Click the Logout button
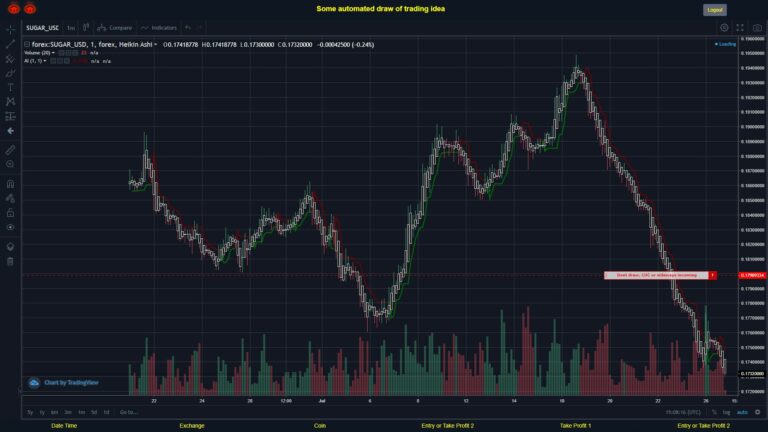The width and height of the screenshot is (768, 432). [715, 10]
